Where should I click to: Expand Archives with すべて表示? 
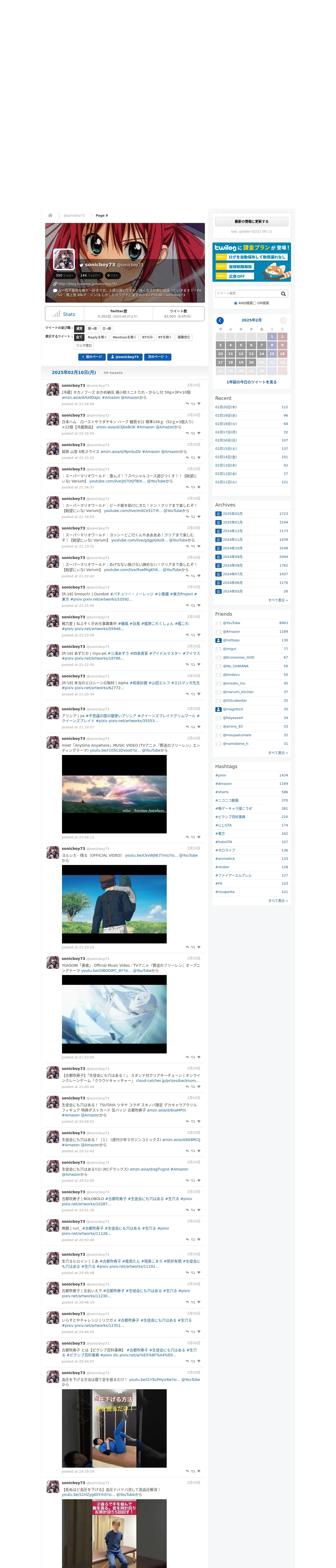coord(278,600)
